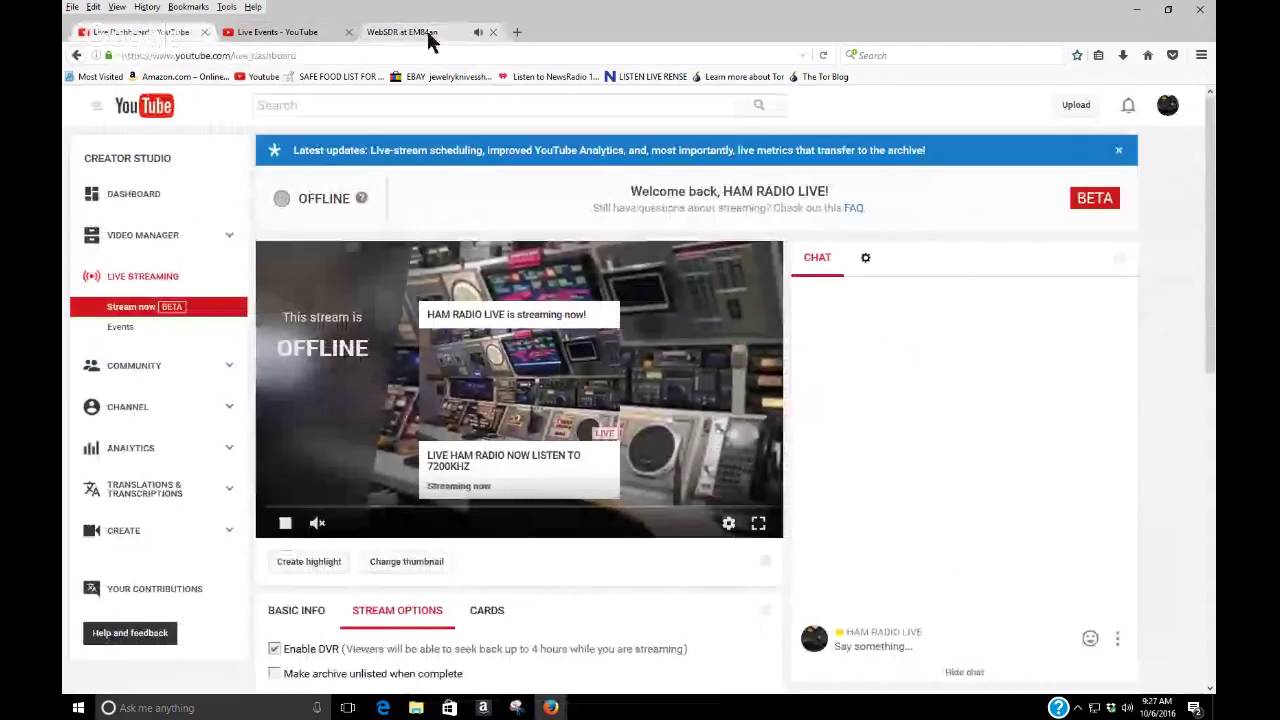Open the Firefox downloads arrow
The image size is (1280, 720).
[1123, 55]
